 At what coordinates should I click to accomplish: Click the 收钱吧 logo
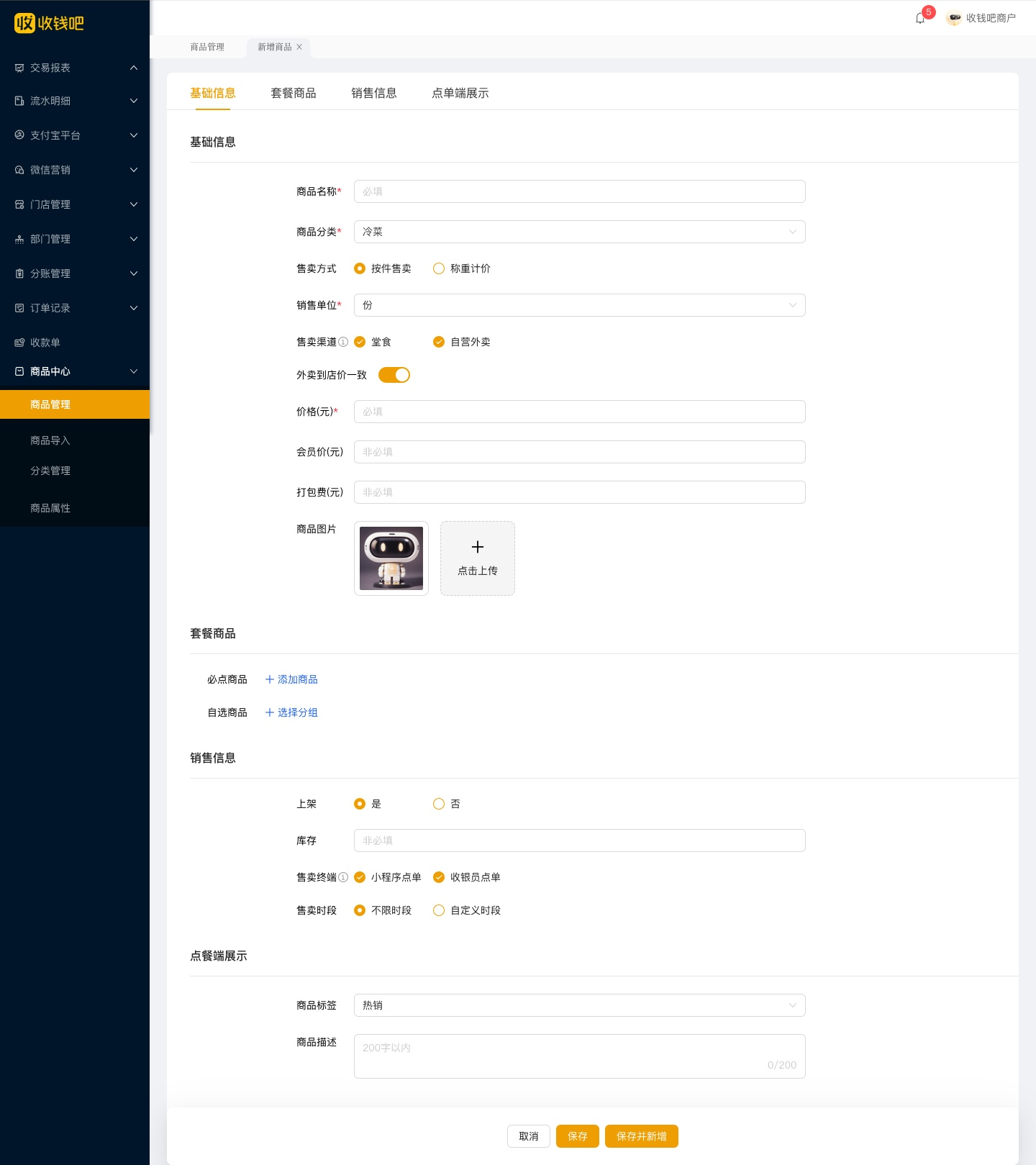[x=49, y=23]
